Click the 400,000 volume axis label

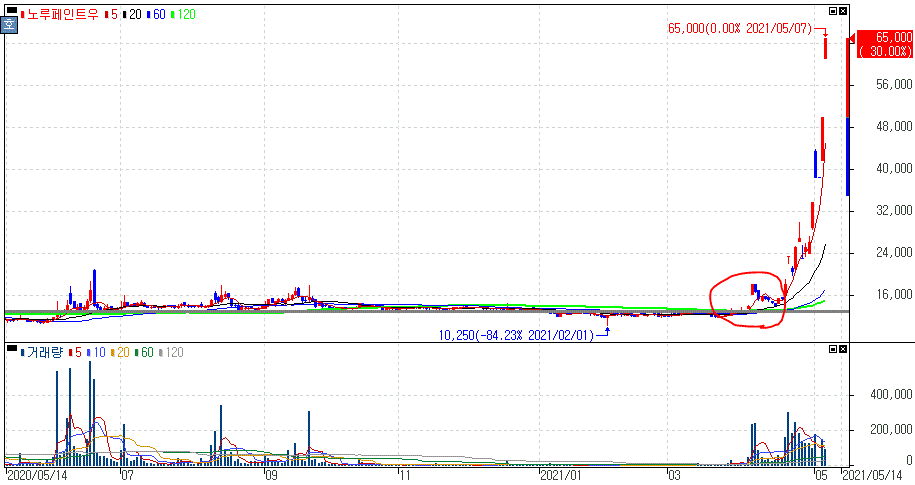(x=891, y=395)
